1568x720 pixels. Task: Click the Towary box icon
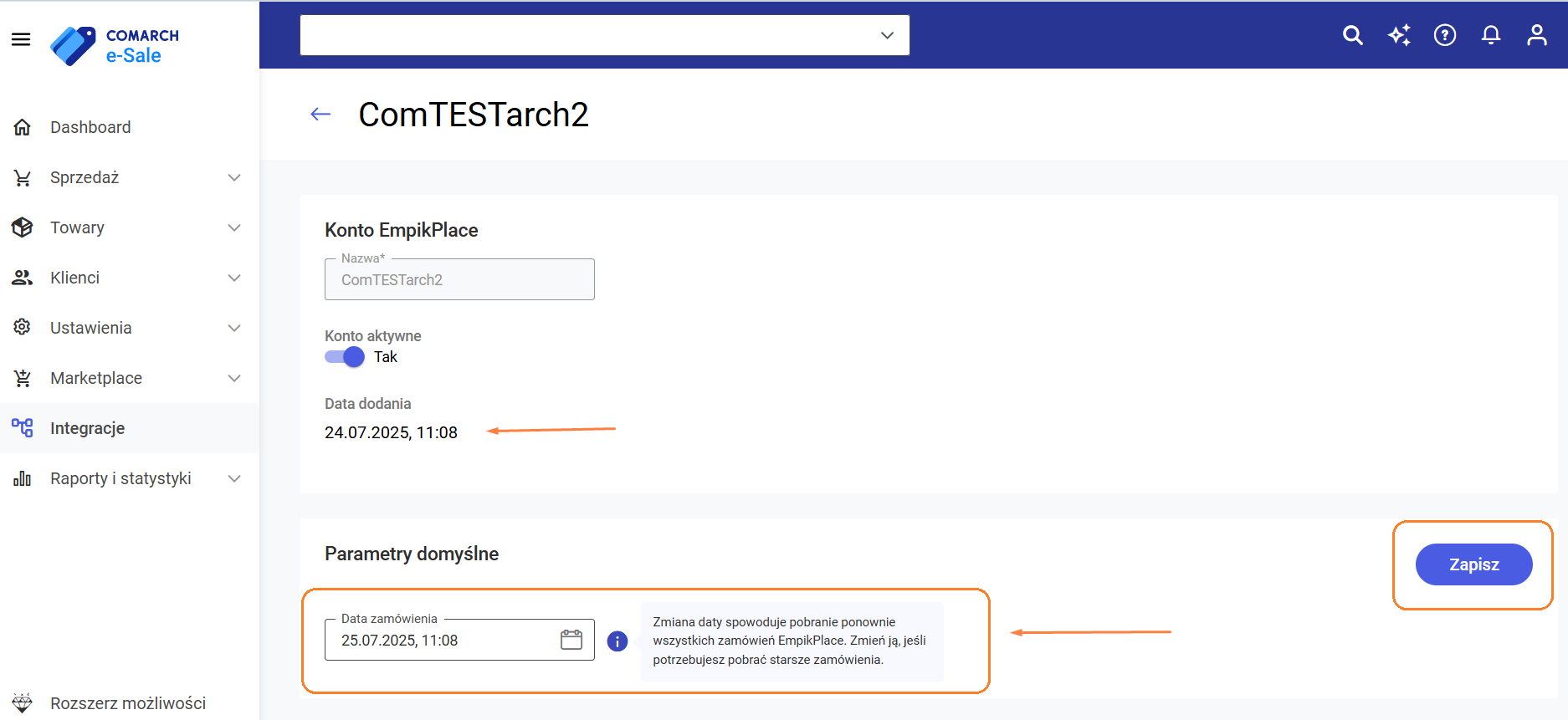(23, 227)
